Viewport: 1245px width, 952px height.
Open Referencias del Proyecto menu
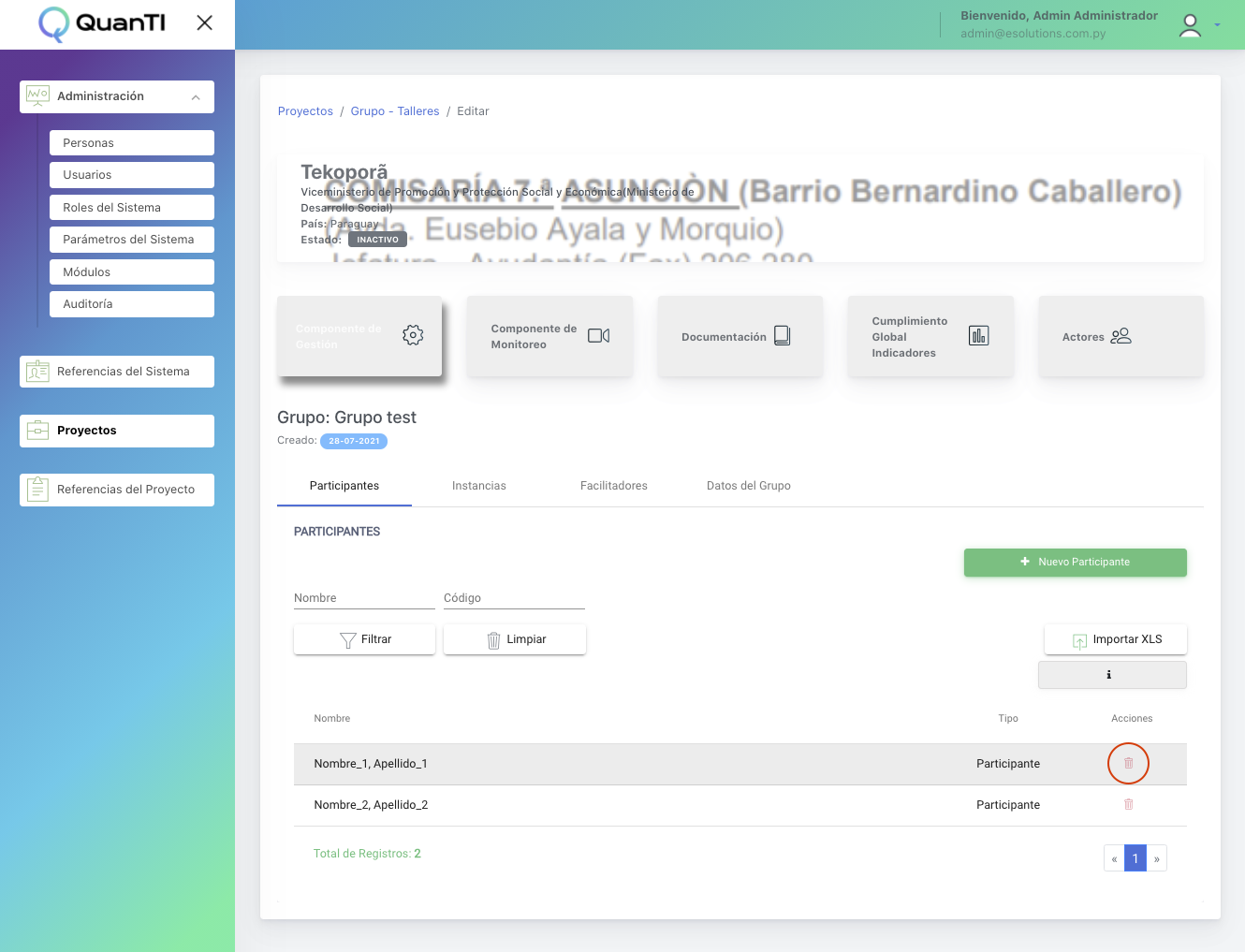click(117, 490)
